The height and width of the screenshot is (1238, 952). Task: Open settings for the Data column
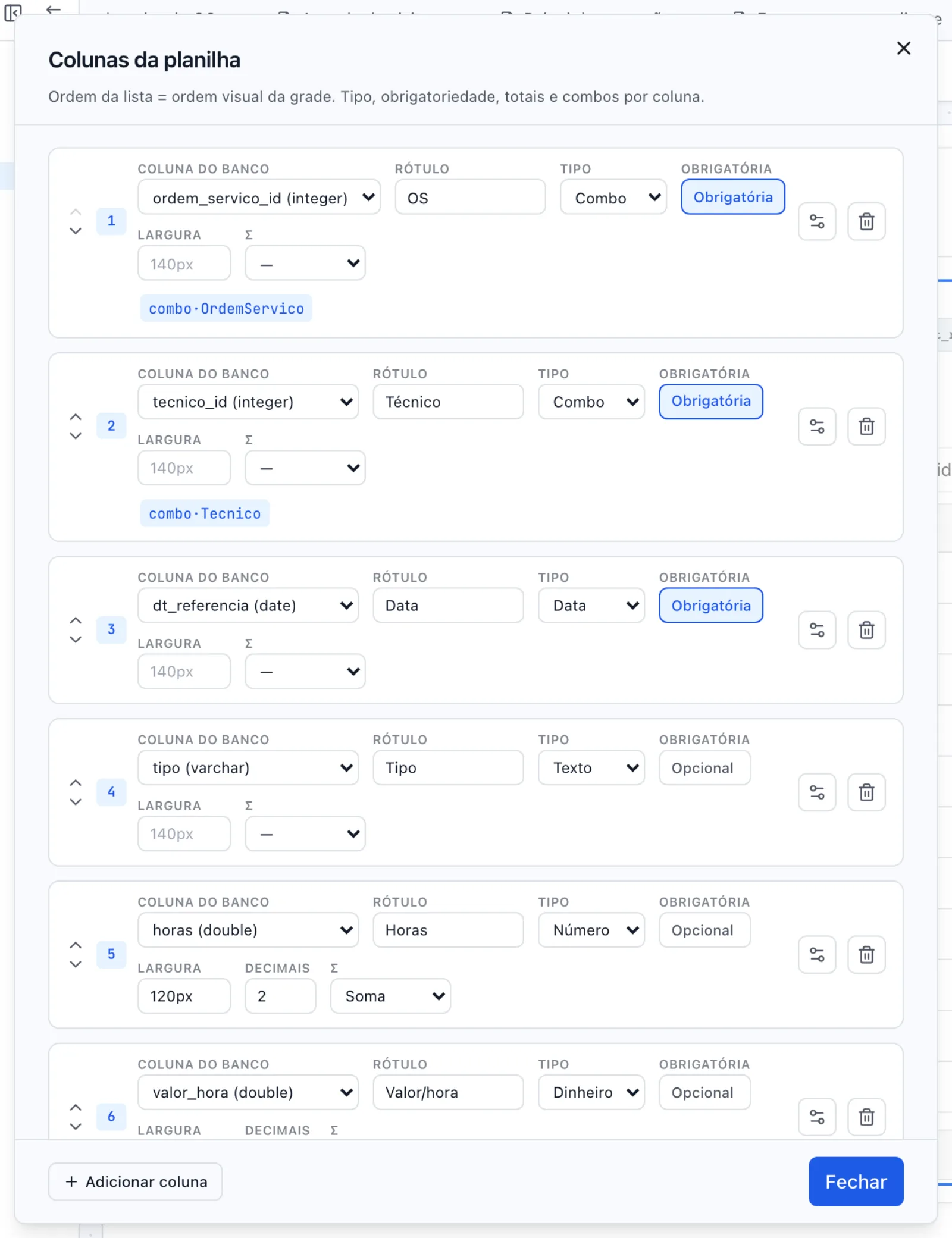click(817, 630)
